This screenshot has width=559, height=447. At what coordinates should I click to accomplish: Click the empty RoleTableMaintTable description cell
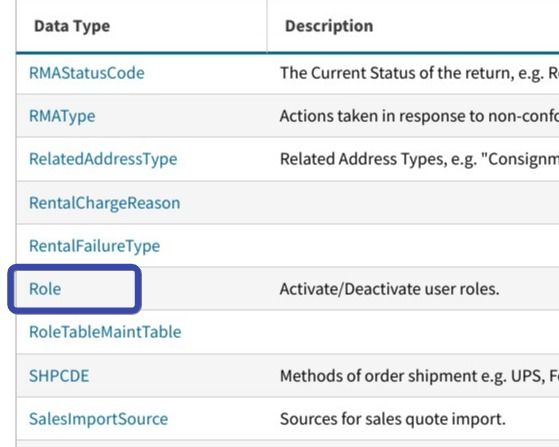click(x=413, y=332)
